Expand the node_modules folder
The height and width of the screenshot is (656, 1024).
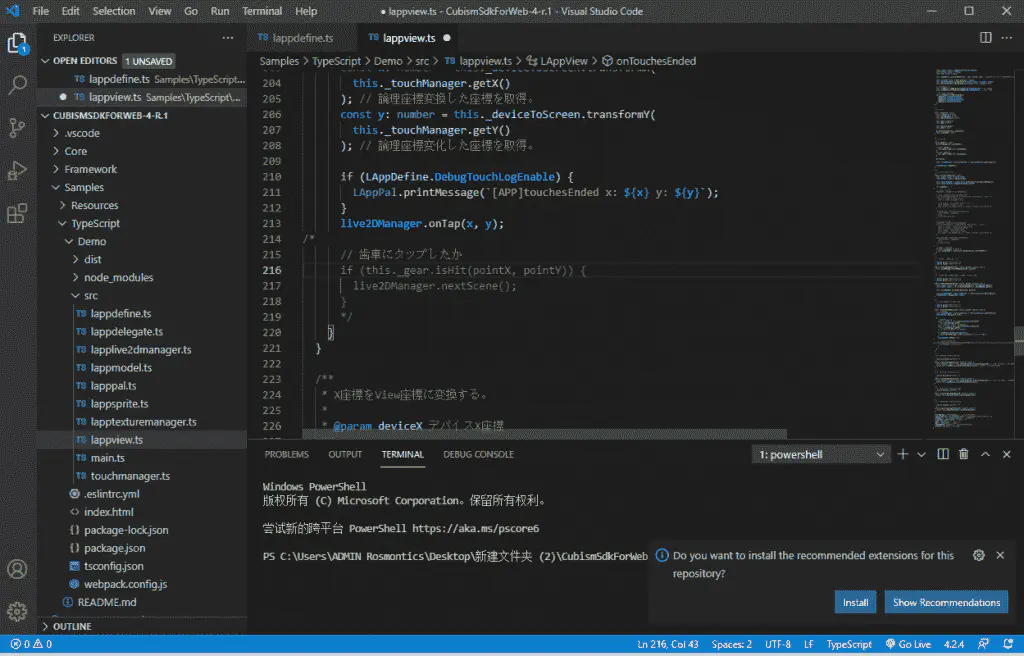[76, 278]
